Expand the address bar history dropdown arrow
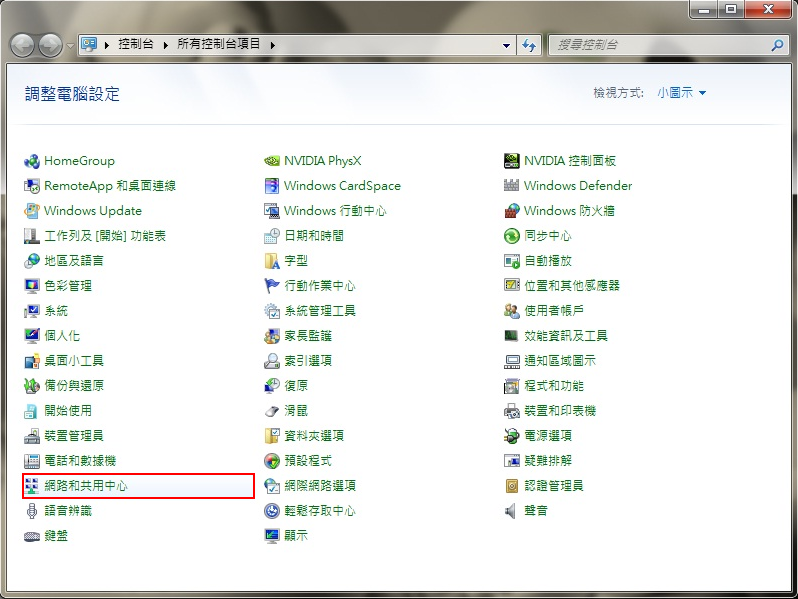 (506, 45)
